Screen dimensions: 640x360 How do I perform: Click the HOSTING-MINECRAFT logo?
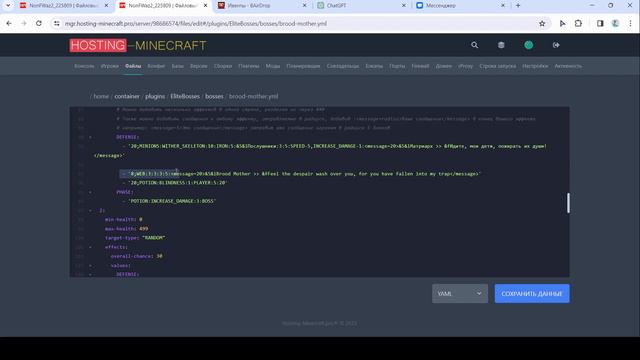pos(138,45)
